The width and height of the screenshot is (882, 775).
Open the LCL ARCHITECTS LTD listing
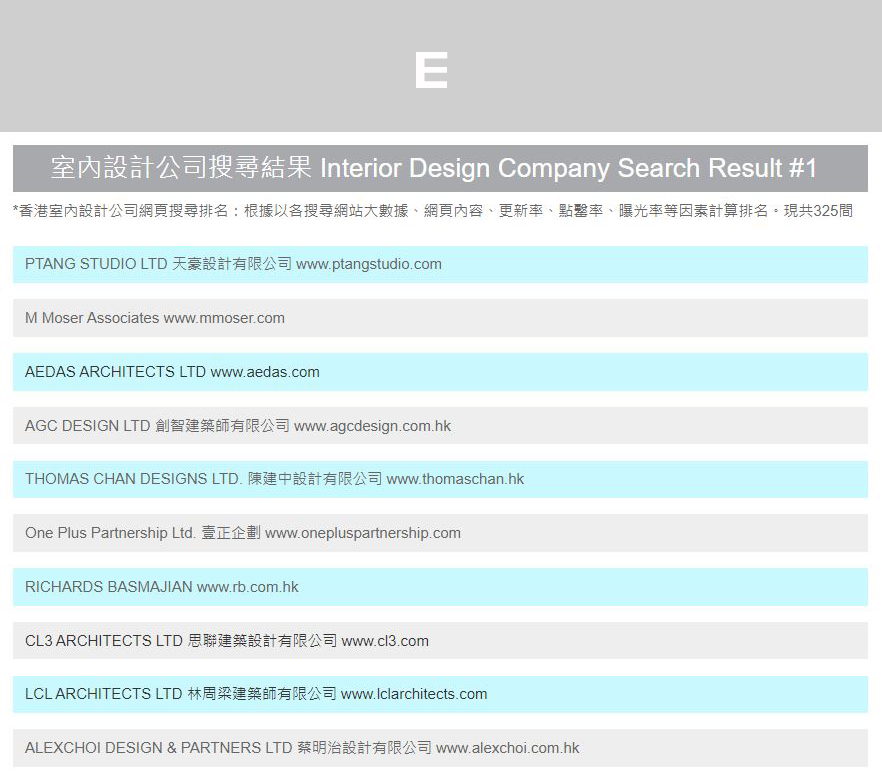pyautogui.click(x=440, y=694)
